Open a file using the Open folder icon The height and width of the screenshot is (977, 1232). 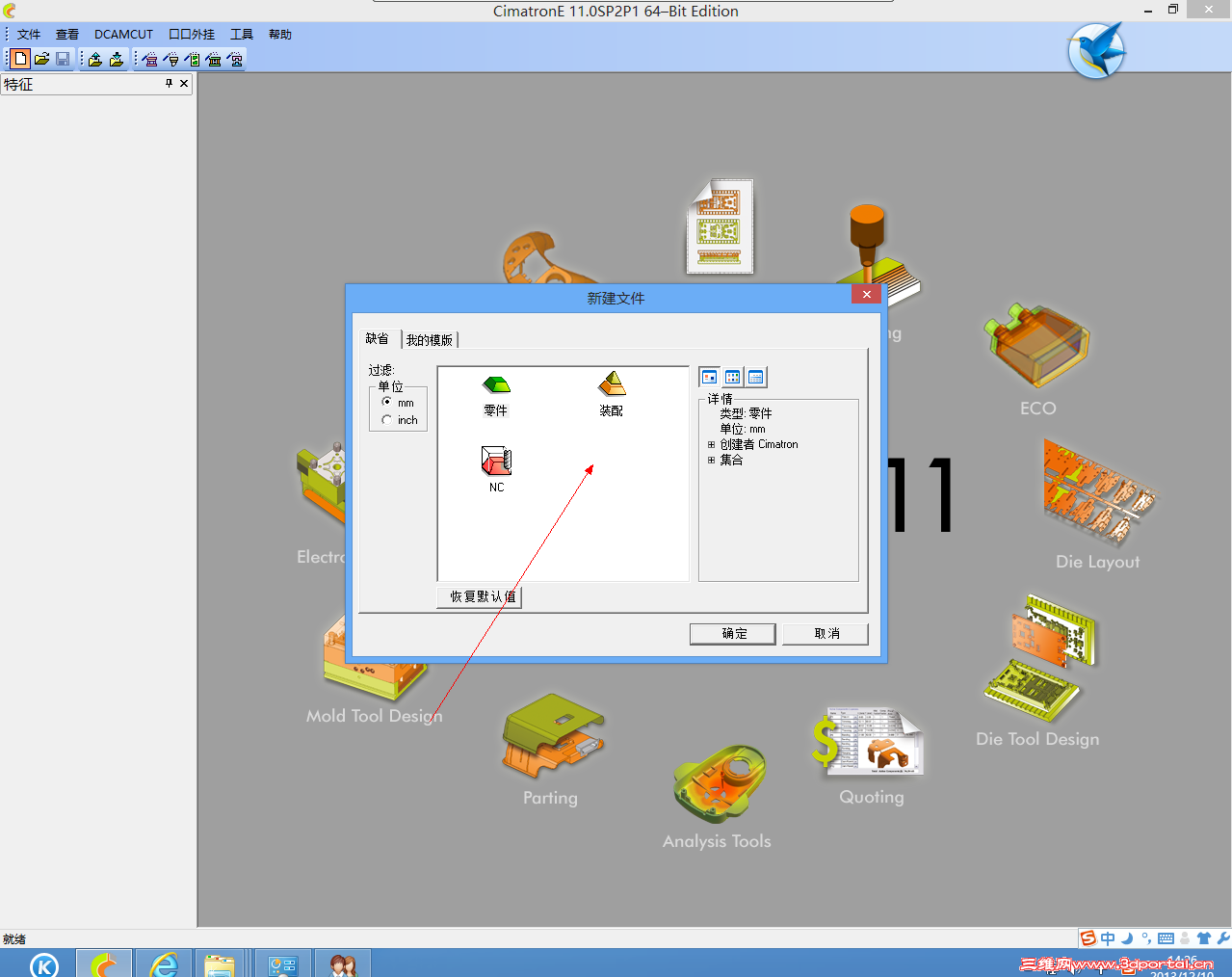click(x=40, y=59)
